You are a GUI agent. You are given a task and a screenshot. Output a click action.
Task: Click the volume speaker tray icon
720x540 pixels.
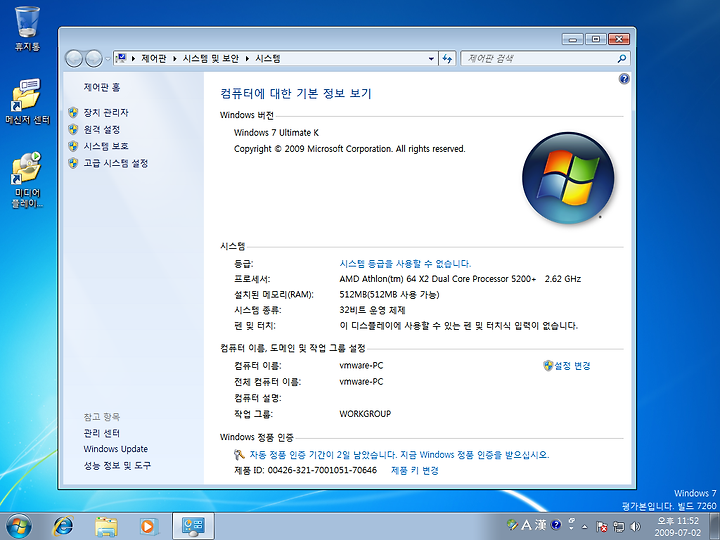click(636, 526)
